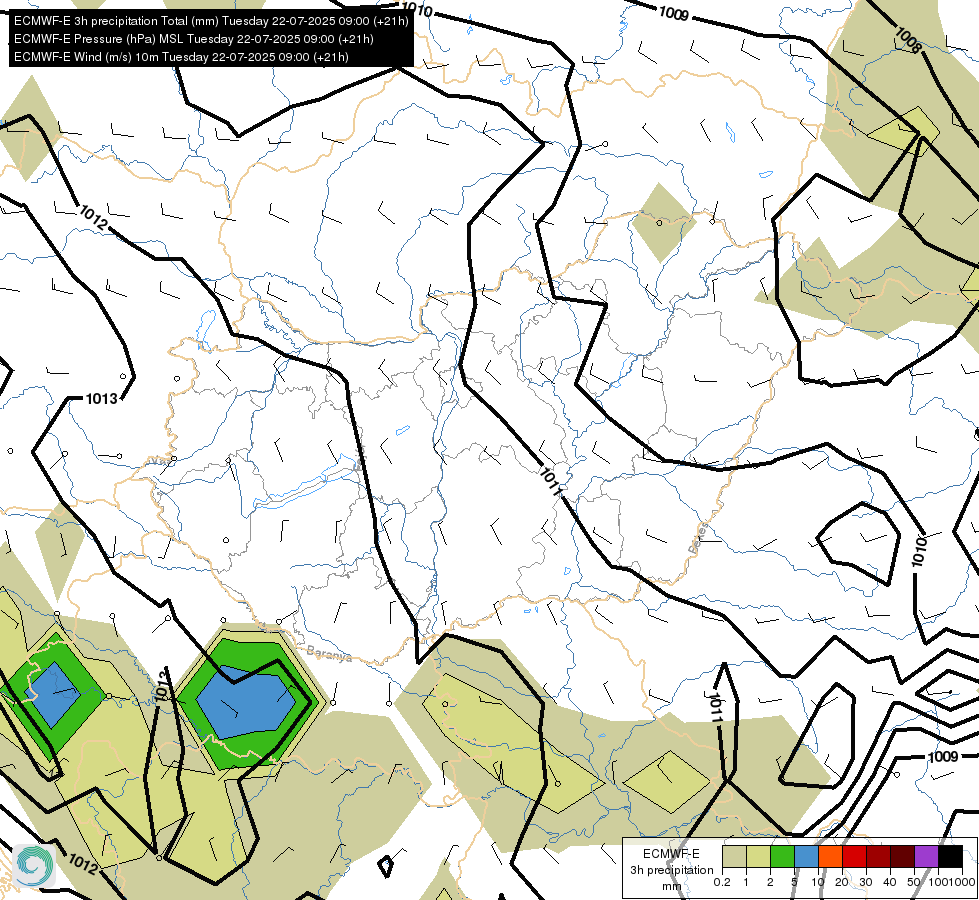The image size is (979, 900).
Task: Click the 1009 isobar label above the legend
Action: [943, 757]
